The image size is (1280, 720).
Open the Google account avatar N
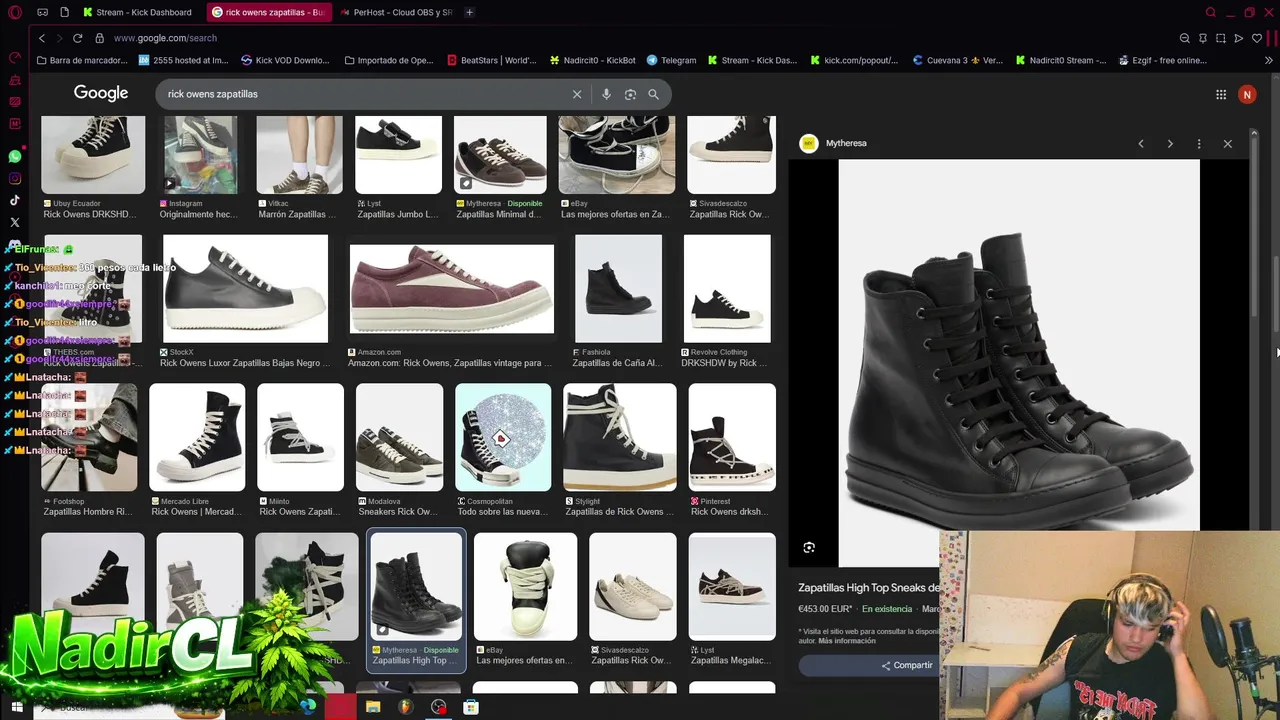(x=1247, y=94)
